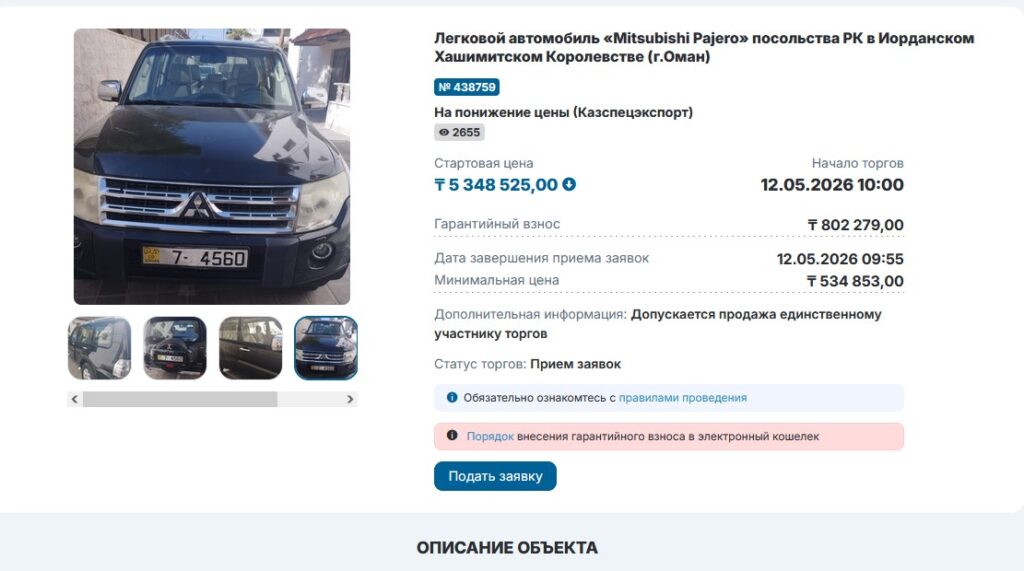Viewport: 1024px width, 571px height.
Task: Click the info icon in pink deposit notice
Action: [451, 435]
